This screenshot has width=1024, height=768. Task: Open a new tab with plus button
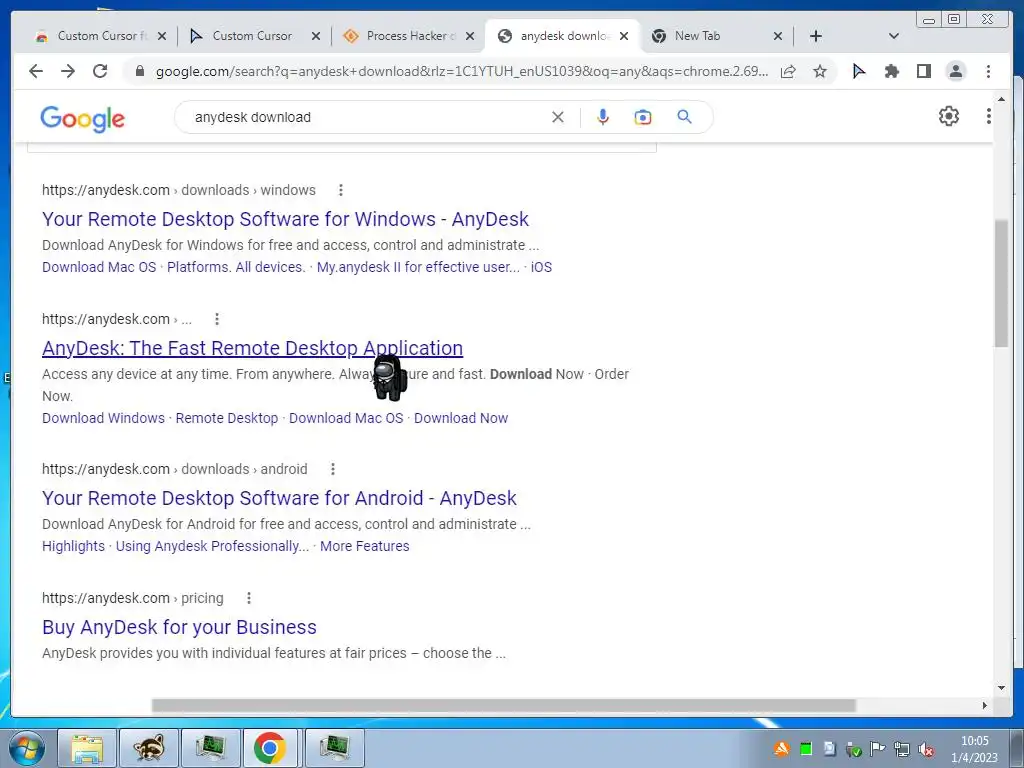tap(816, 36)
